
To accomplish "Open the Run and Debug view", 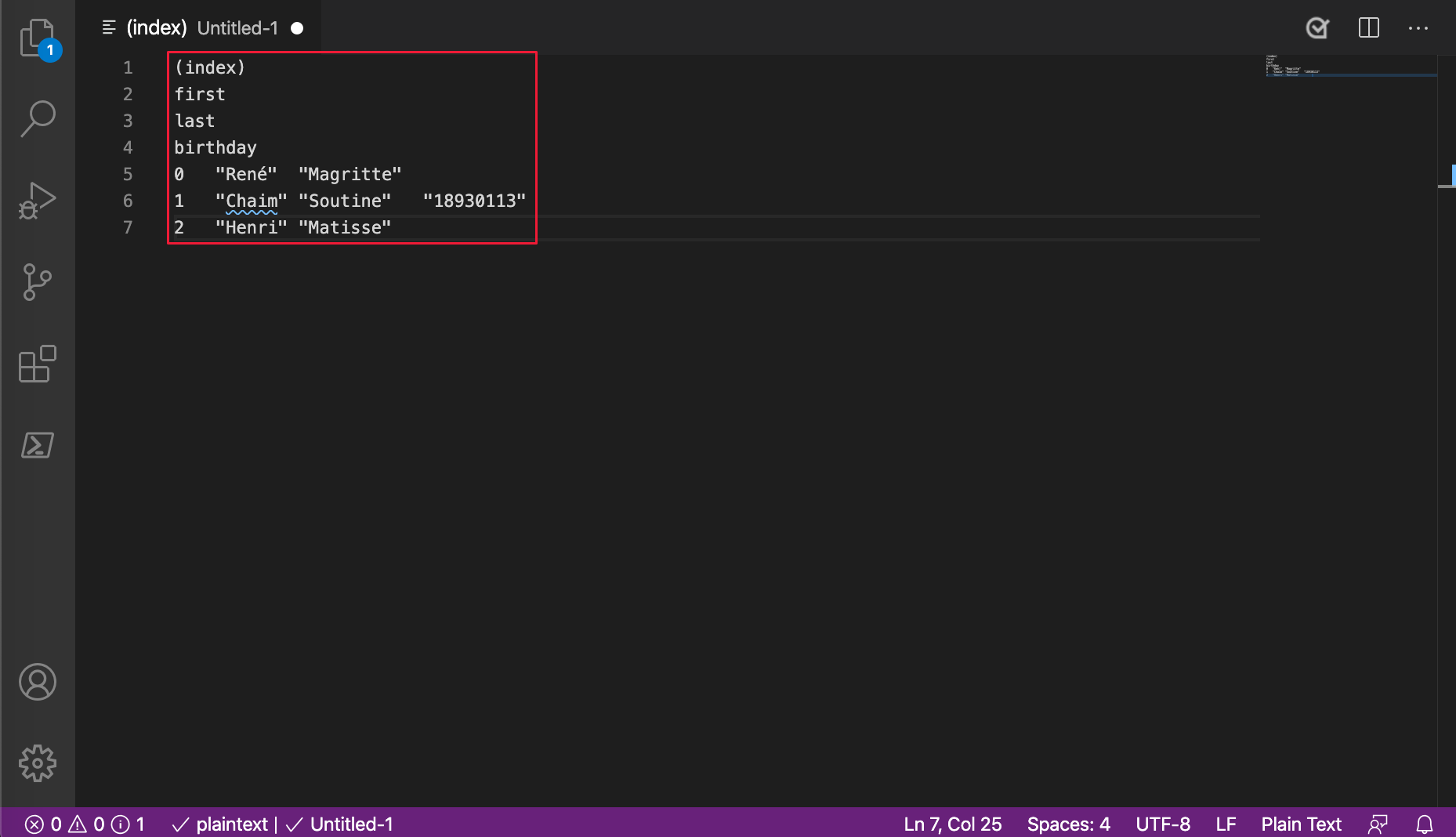I will pyautogui.click(x=37, y=201).
